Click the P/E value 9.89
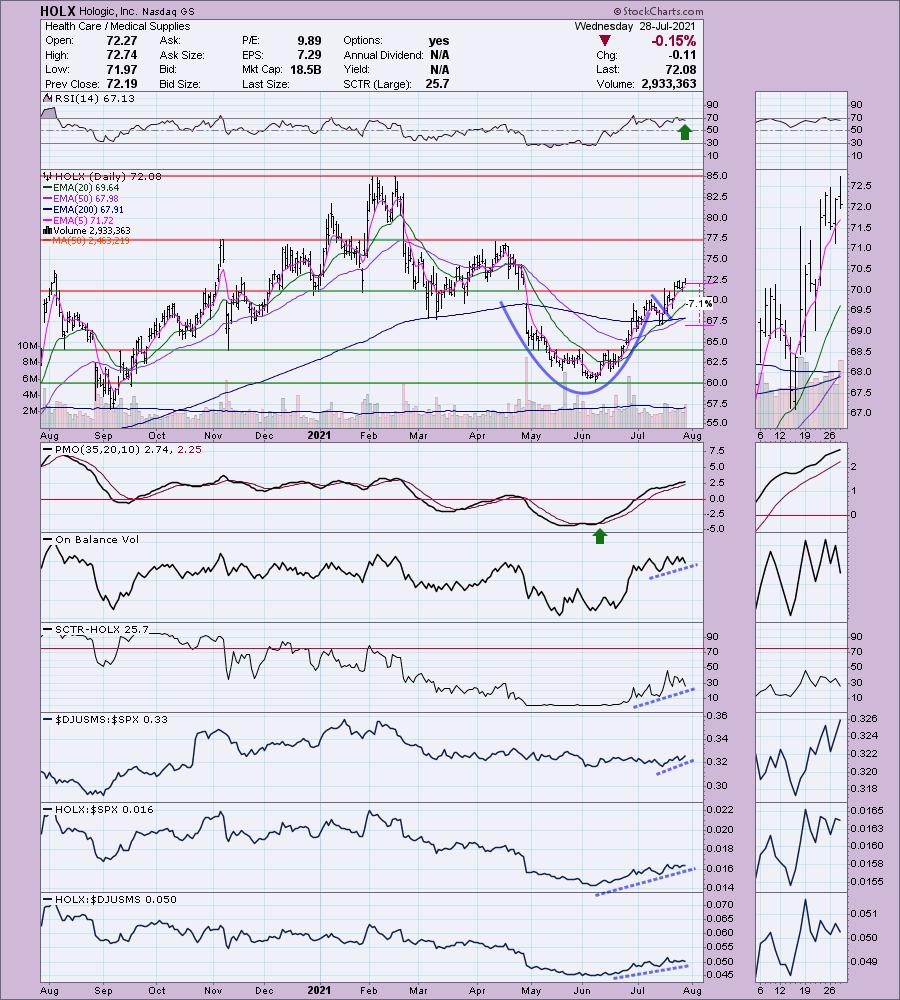The width and height of the screenshot is (900, 1000). [x=309, y=40]
